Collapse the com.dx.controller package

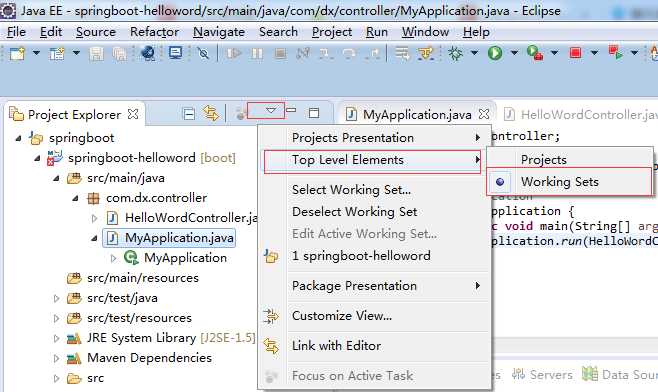point(75,198)
